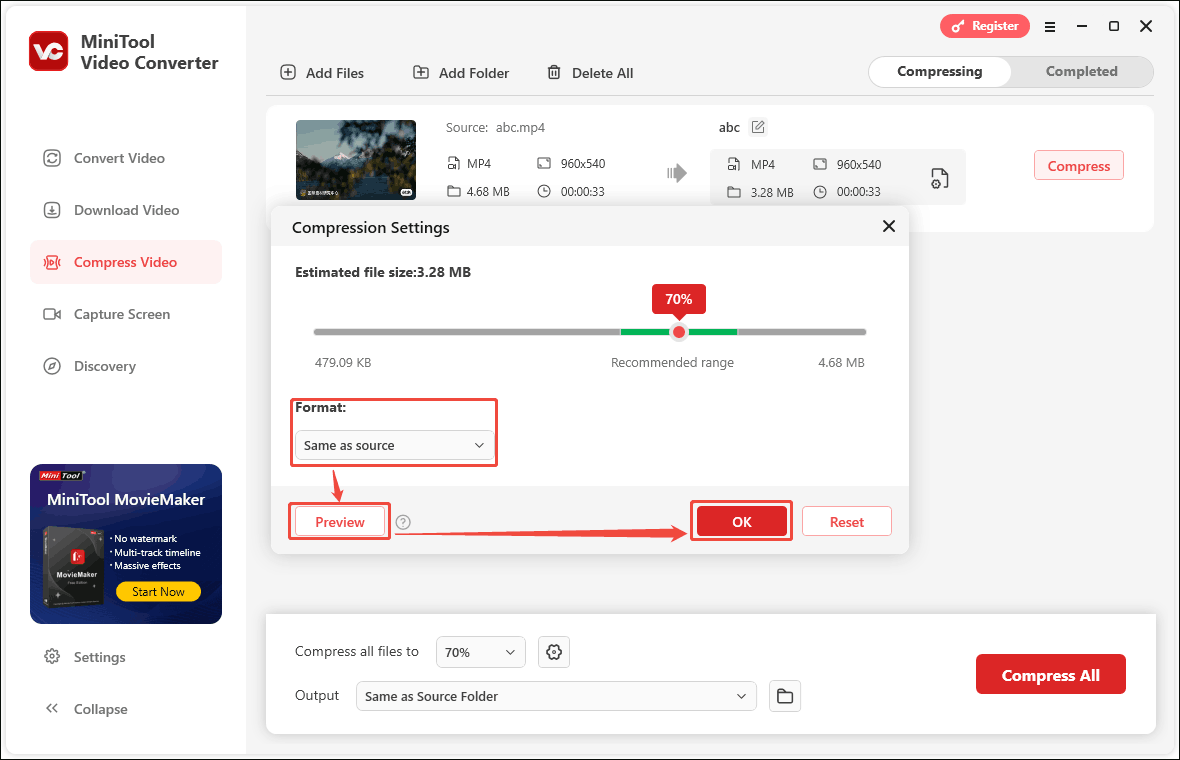The height and width of the screenshot is (760, 1180).
Task: Click OK in Compression Settings
Action: coord(741,521)
